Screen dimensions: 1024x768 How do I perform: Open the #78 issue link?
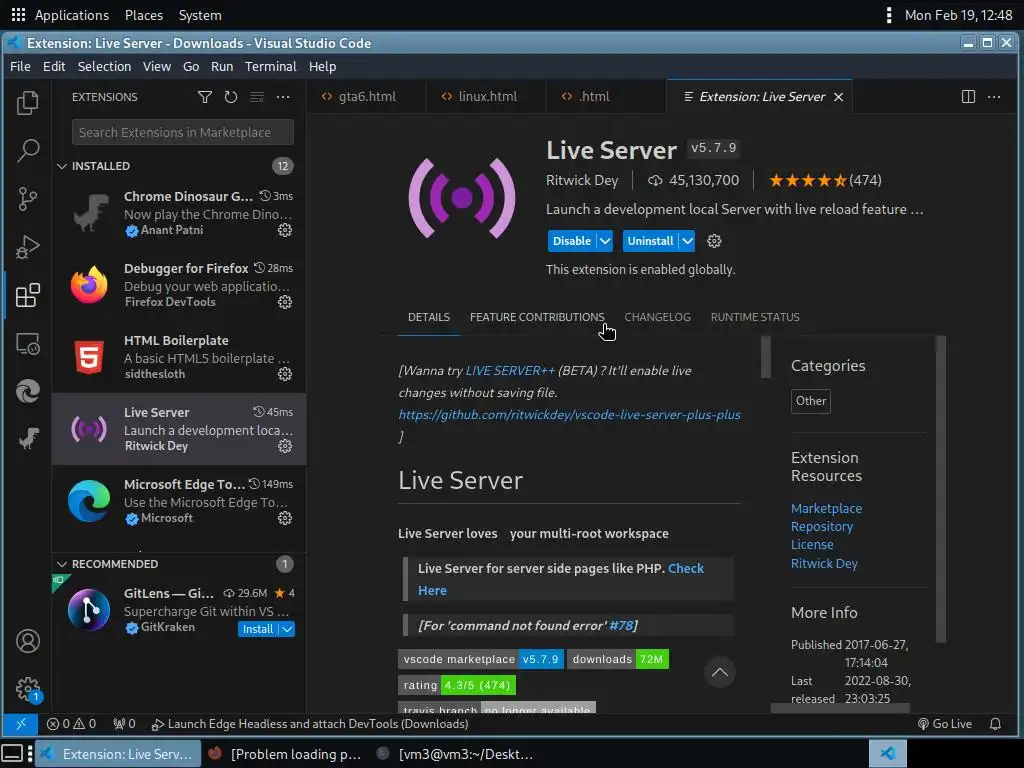click(621, 626)
